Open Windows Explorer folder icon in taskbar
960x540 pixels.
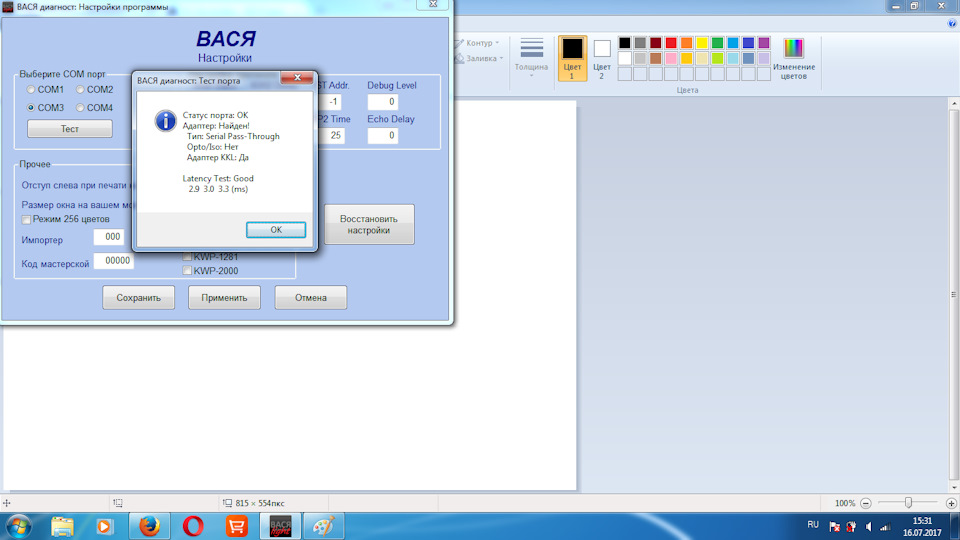pos(62,526)
